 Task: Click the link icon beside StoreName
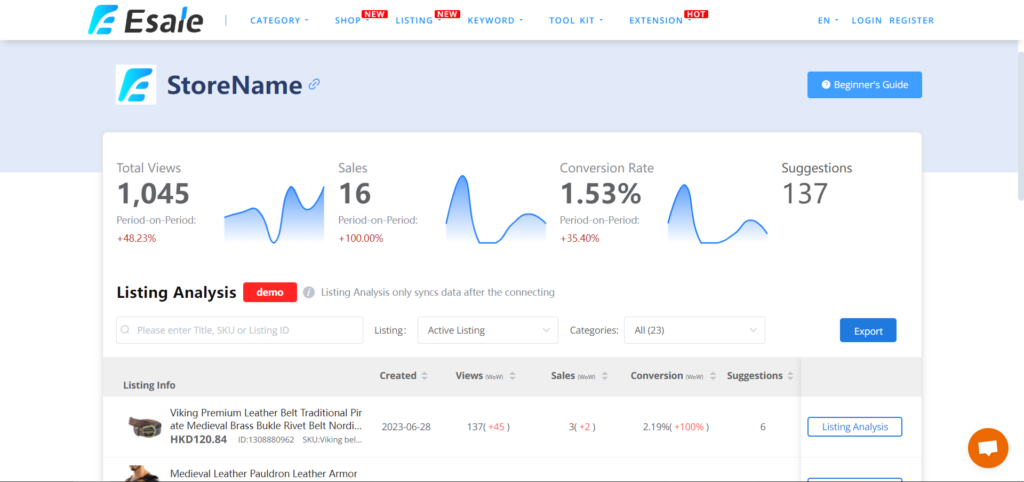pos(314,85)
